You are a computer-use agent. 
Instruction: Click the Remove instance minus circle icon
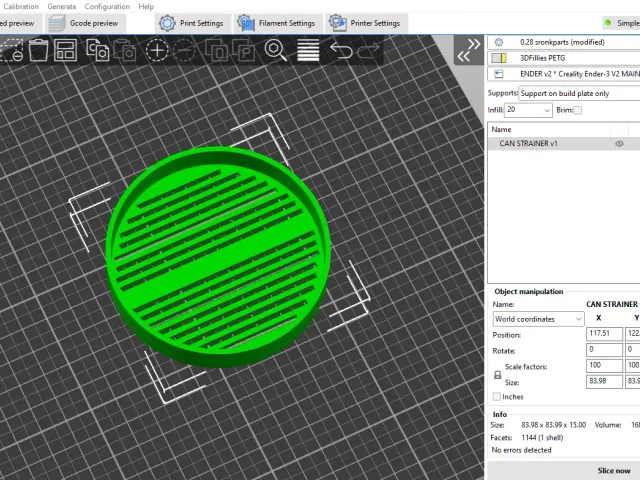[x=184, y=50]
